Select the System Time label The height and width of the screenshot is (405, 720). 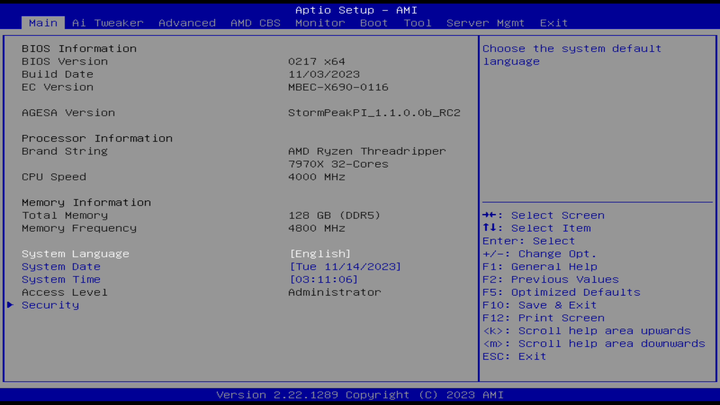[x=61, y=280]
